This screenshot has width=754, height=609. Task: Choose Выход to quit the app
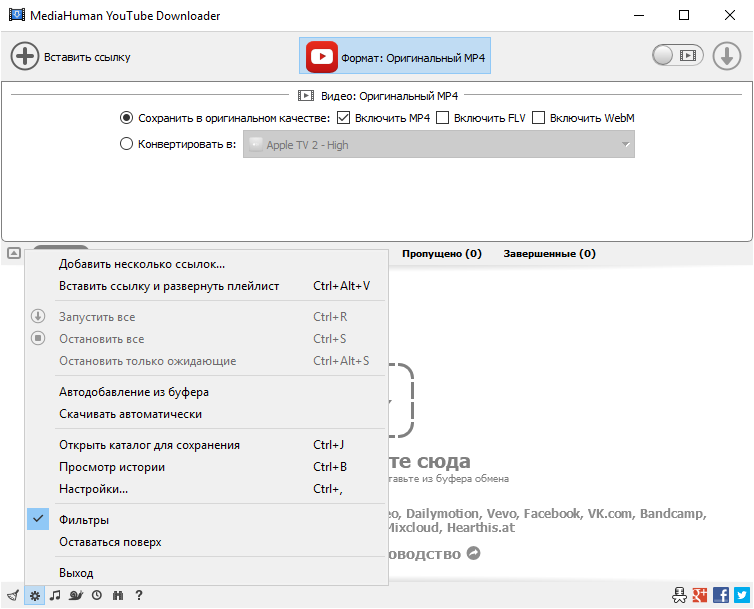(x=206, y=572)
